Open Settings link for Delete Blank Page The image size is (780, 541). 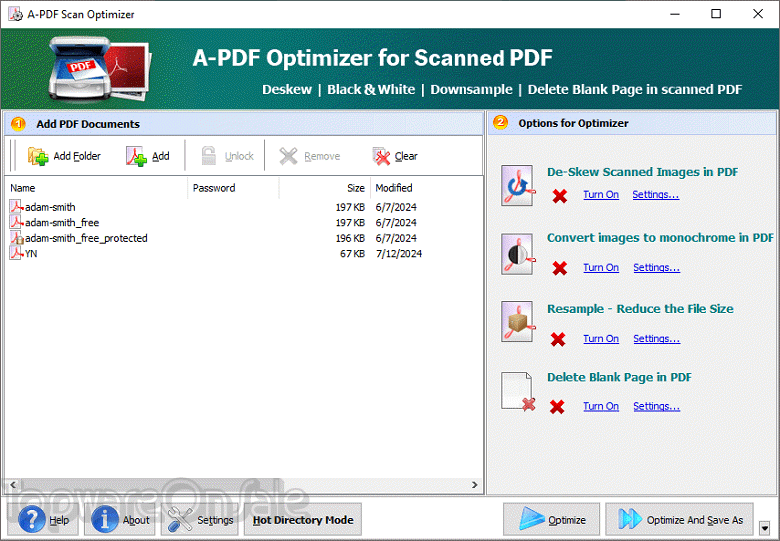(657, 406)
